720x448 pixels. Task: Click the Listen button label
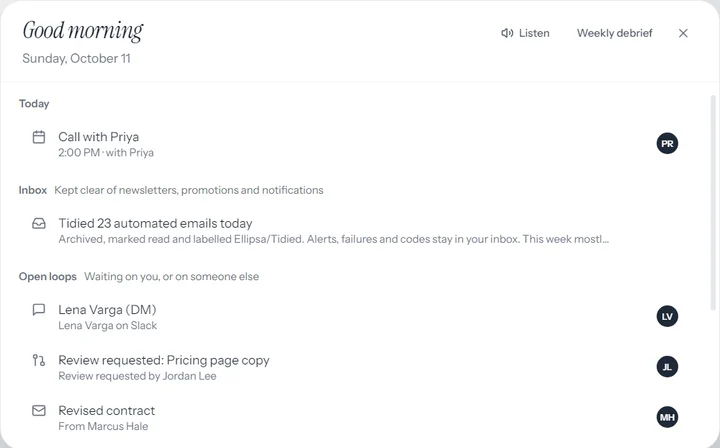(x=534, y=33)
